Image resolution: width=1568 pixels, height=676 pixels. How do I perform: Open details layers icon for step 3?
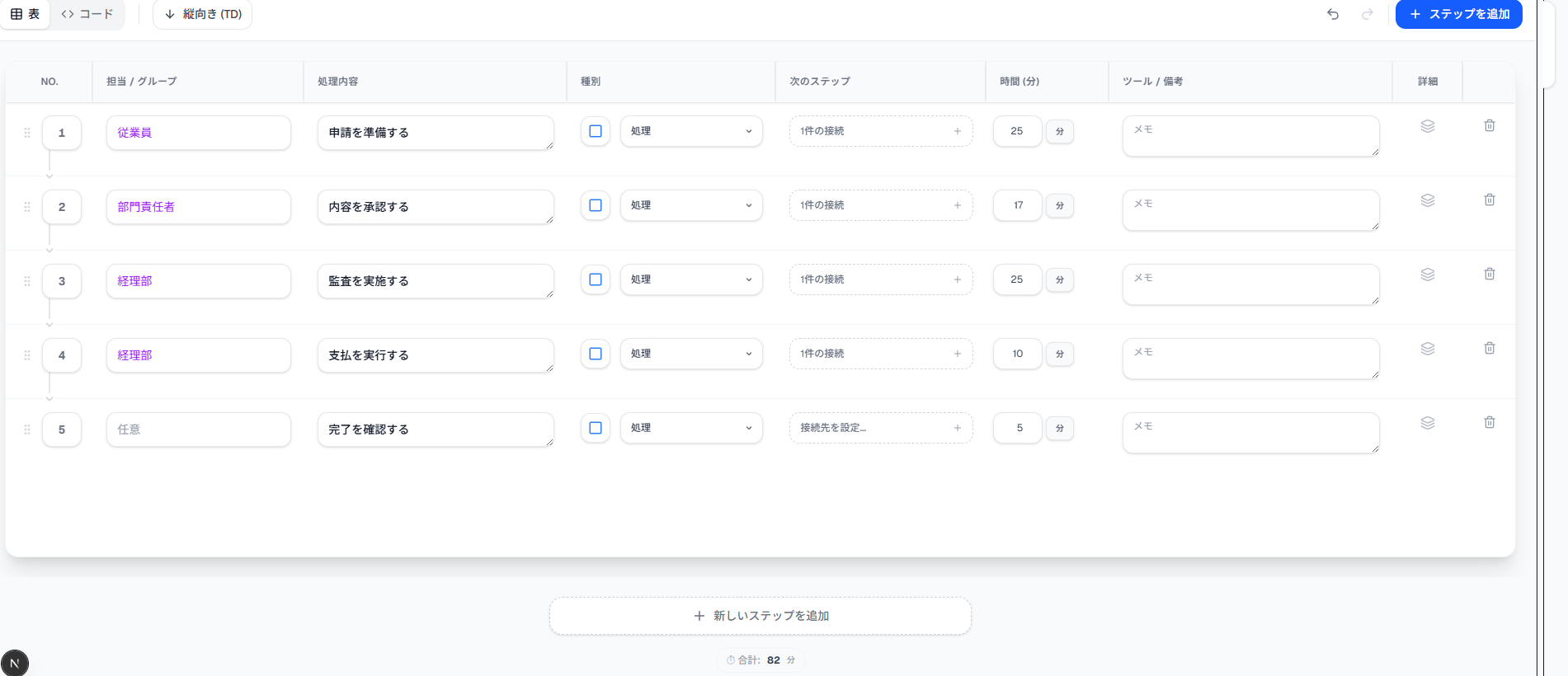click(1428, 275)
